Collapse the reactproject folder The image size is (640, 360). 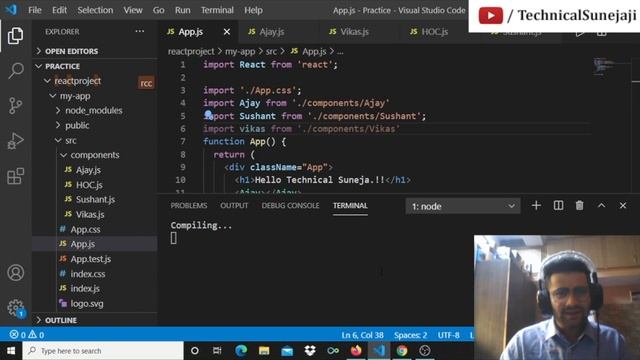tap(78, 81)
